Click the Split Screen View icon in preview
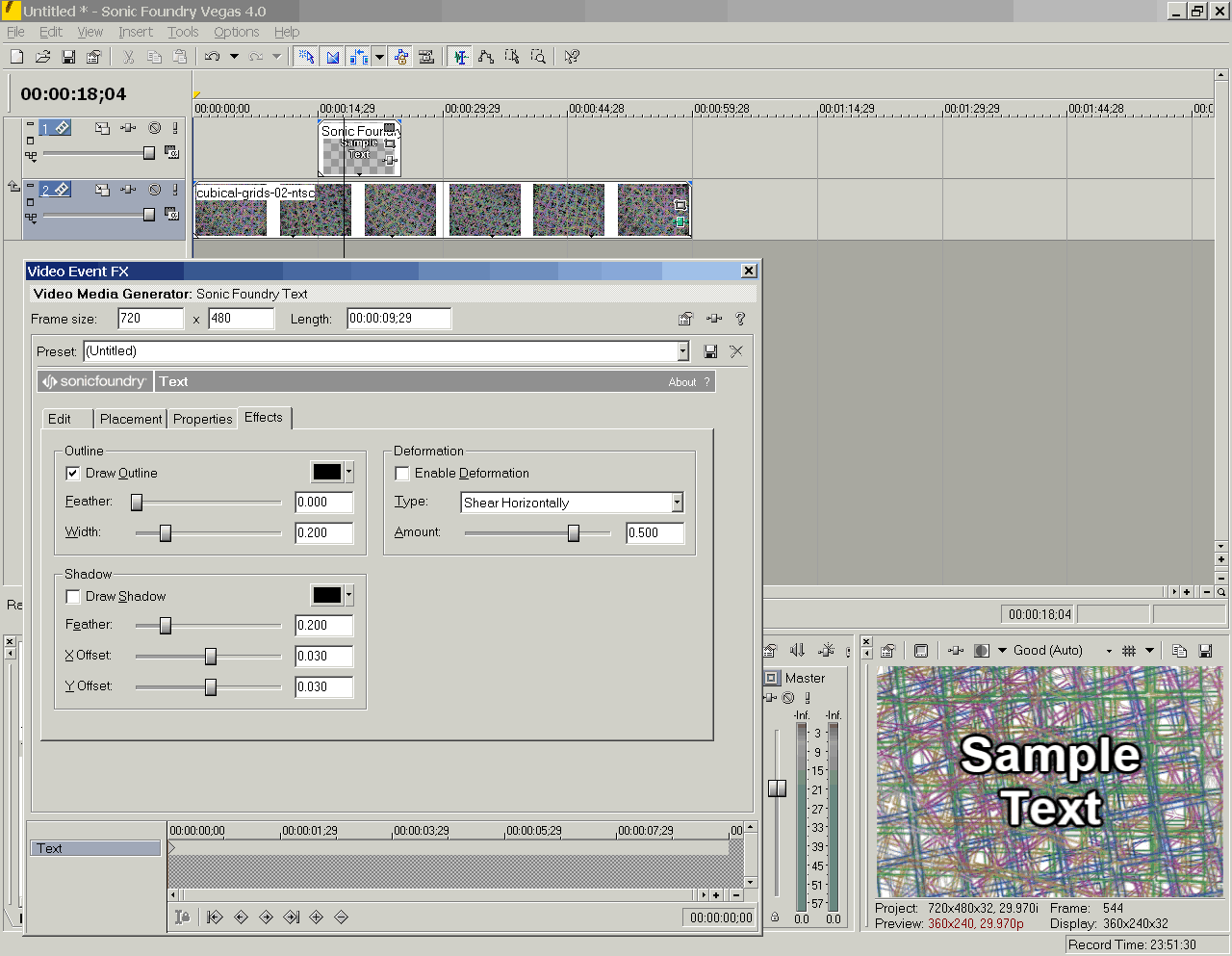Screen dimensions: 1232x956 click(981, 651)
